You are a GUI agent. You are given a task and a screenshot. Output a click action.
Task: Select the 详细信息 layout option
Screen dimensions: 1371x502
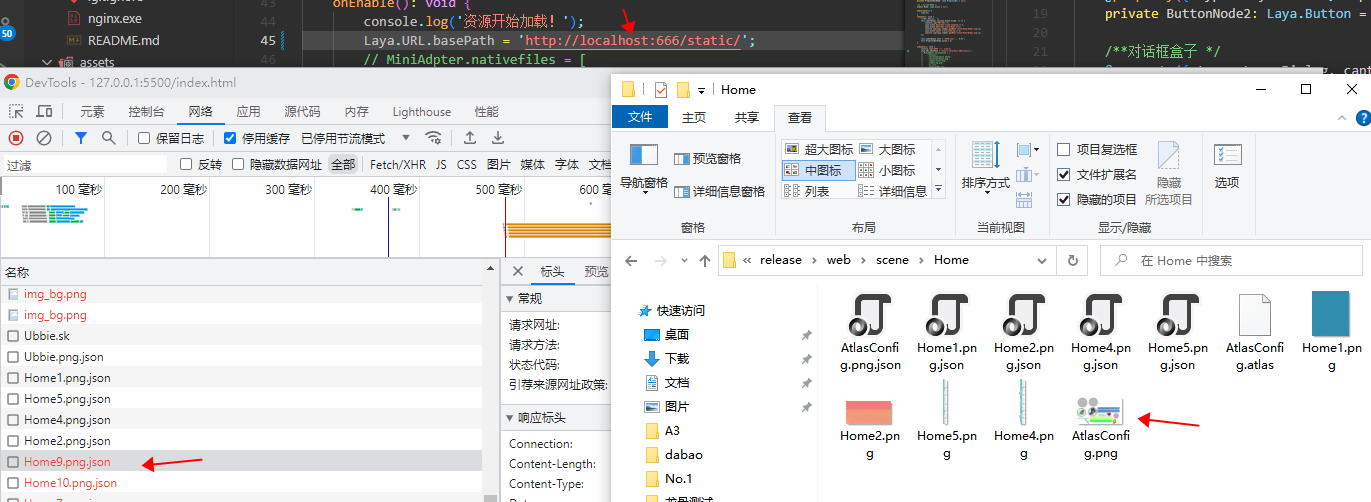coord(900,191)
